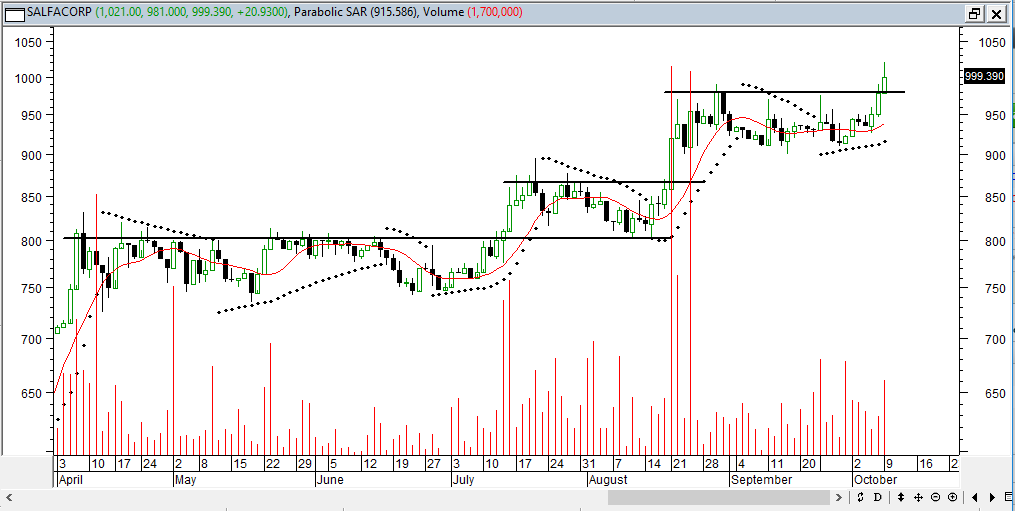Zoom in with the plus circle icon
This screenshot has width=1015, height=511.
pos(952,497)
